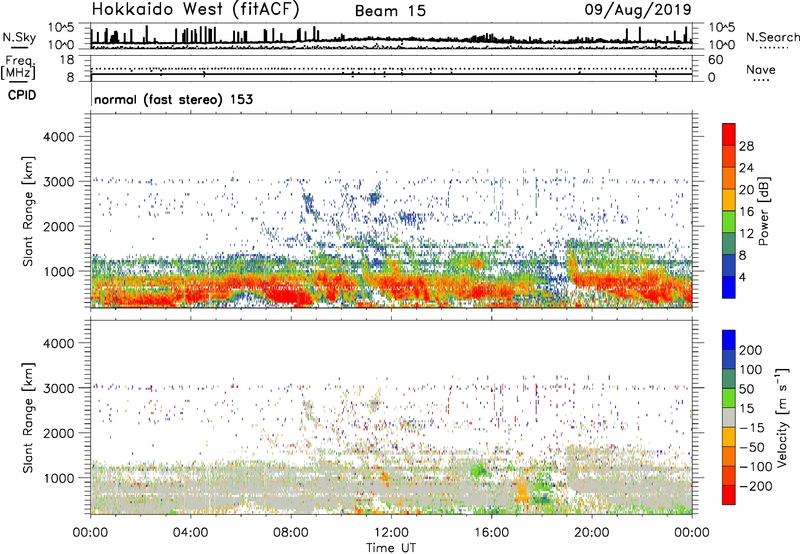Click the 'N.Search' legend label

coord(772,37)
